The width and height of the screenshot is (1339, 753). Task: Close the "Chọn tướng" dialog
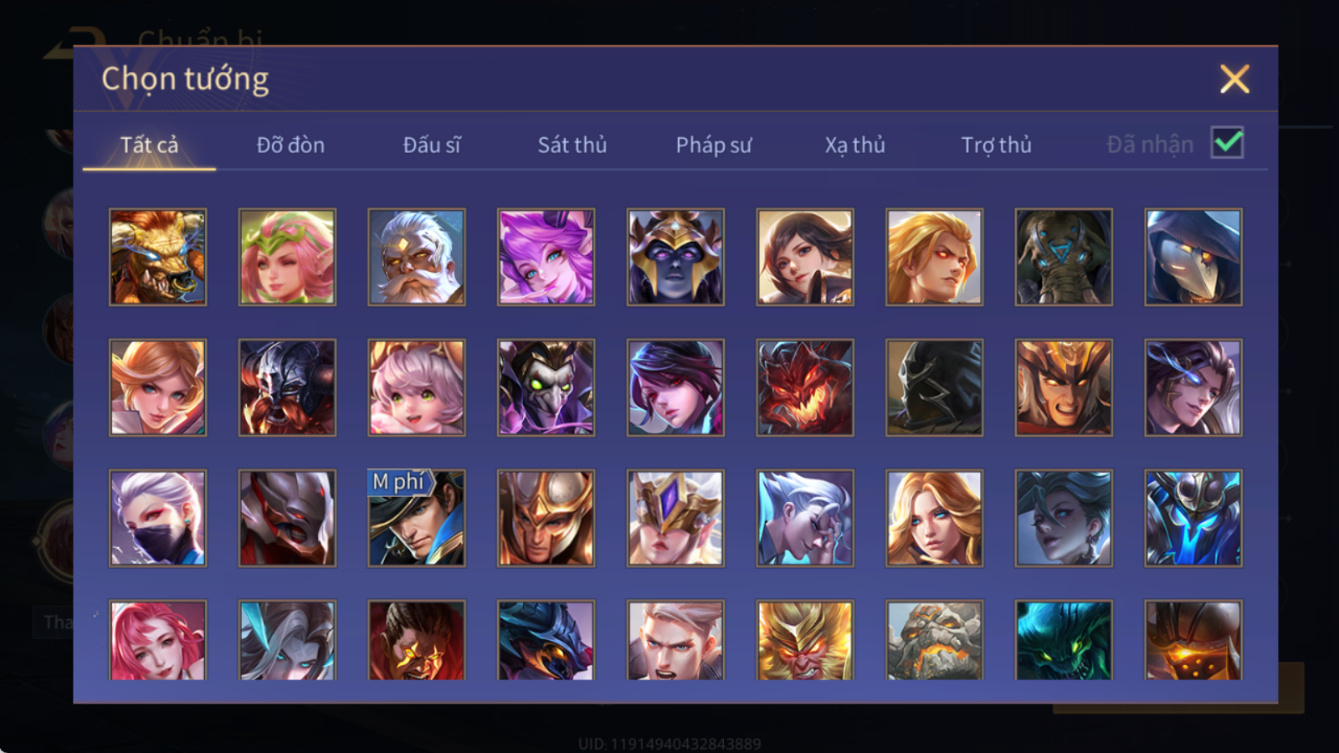click(1234, 79)
